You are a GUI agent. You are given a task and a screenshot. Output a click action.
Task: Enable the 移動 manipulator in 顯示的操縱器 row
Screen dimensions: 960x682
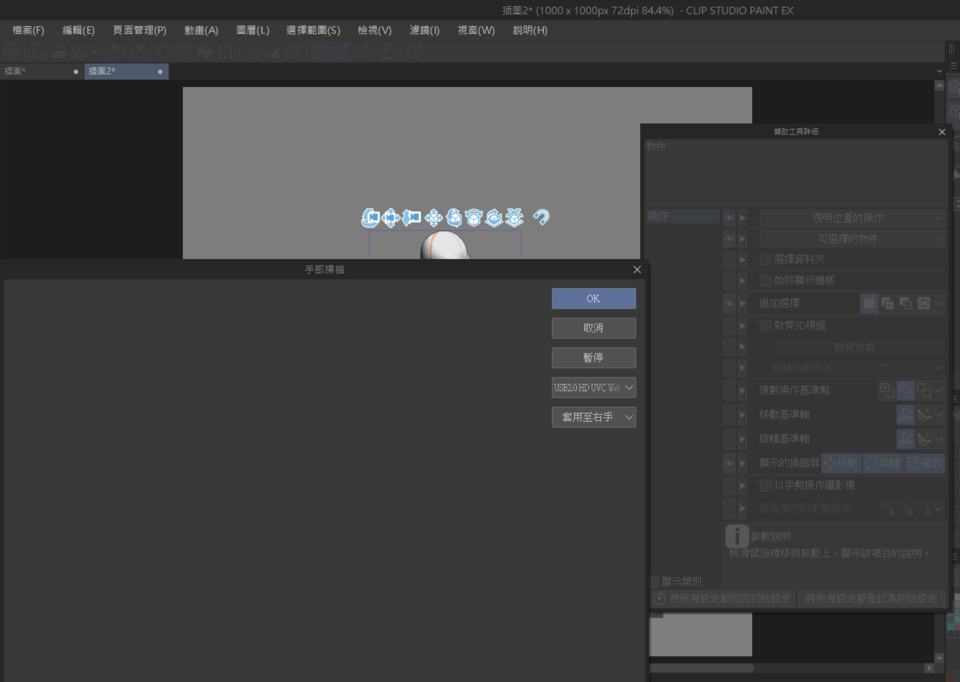[843, 463]
